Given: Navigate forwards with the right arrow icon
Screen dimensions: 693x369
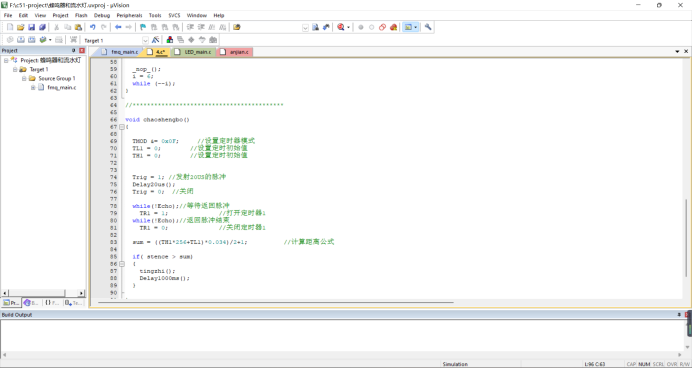Looking at the screenshot, I should pos(129,27).
